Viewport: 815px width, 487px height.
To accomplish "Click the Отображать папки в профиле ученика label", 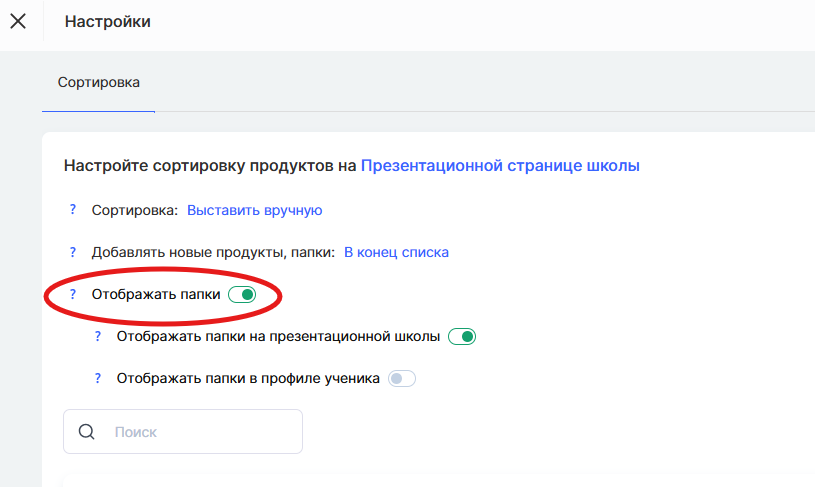I will coord(248,379).
